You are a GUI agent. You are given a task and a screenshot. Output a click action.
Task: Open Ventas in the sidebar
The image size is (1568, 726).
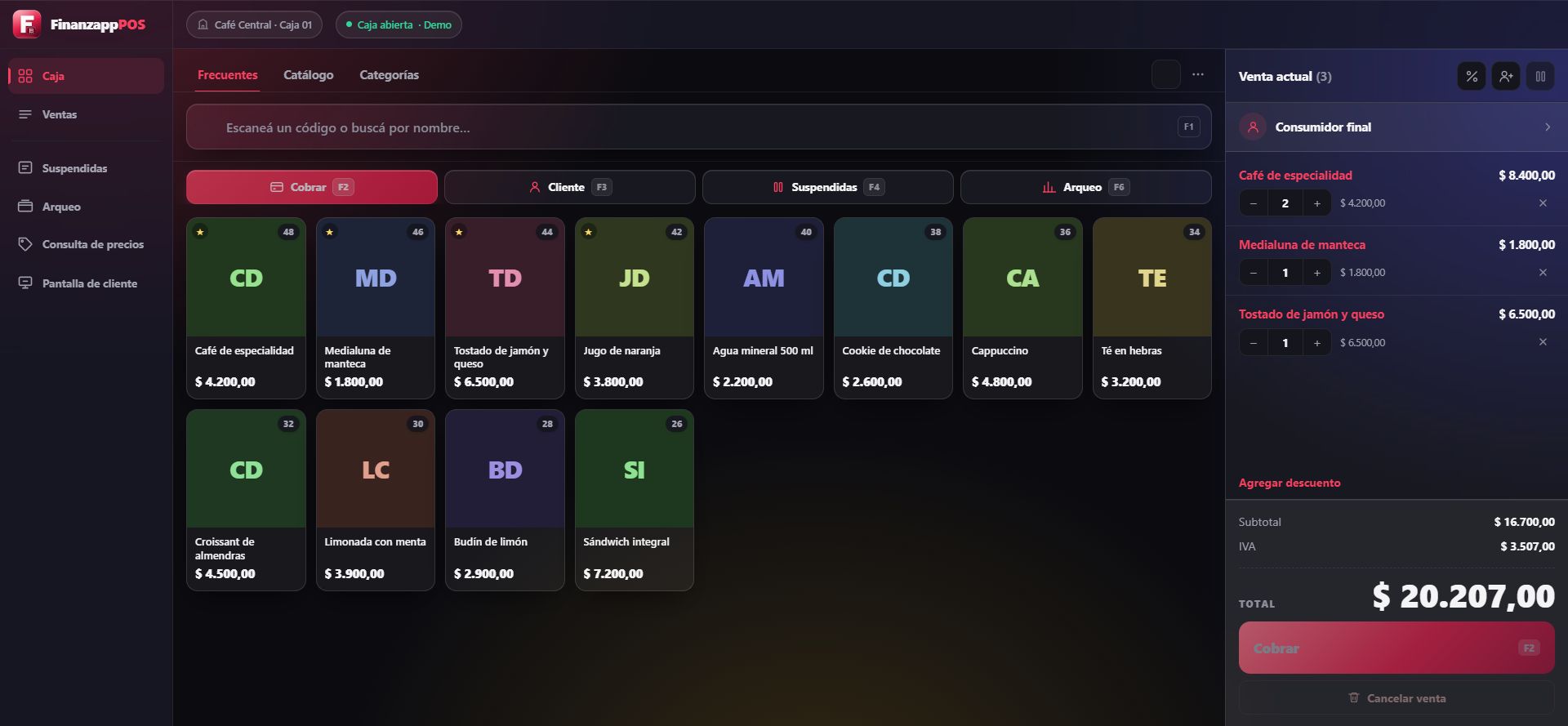pos(86,114)
